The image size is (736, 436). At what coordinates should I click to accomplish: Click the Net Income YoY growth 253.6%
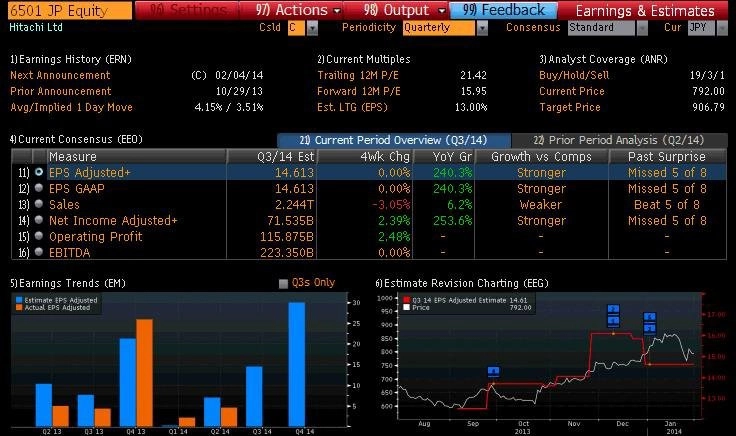452,221
